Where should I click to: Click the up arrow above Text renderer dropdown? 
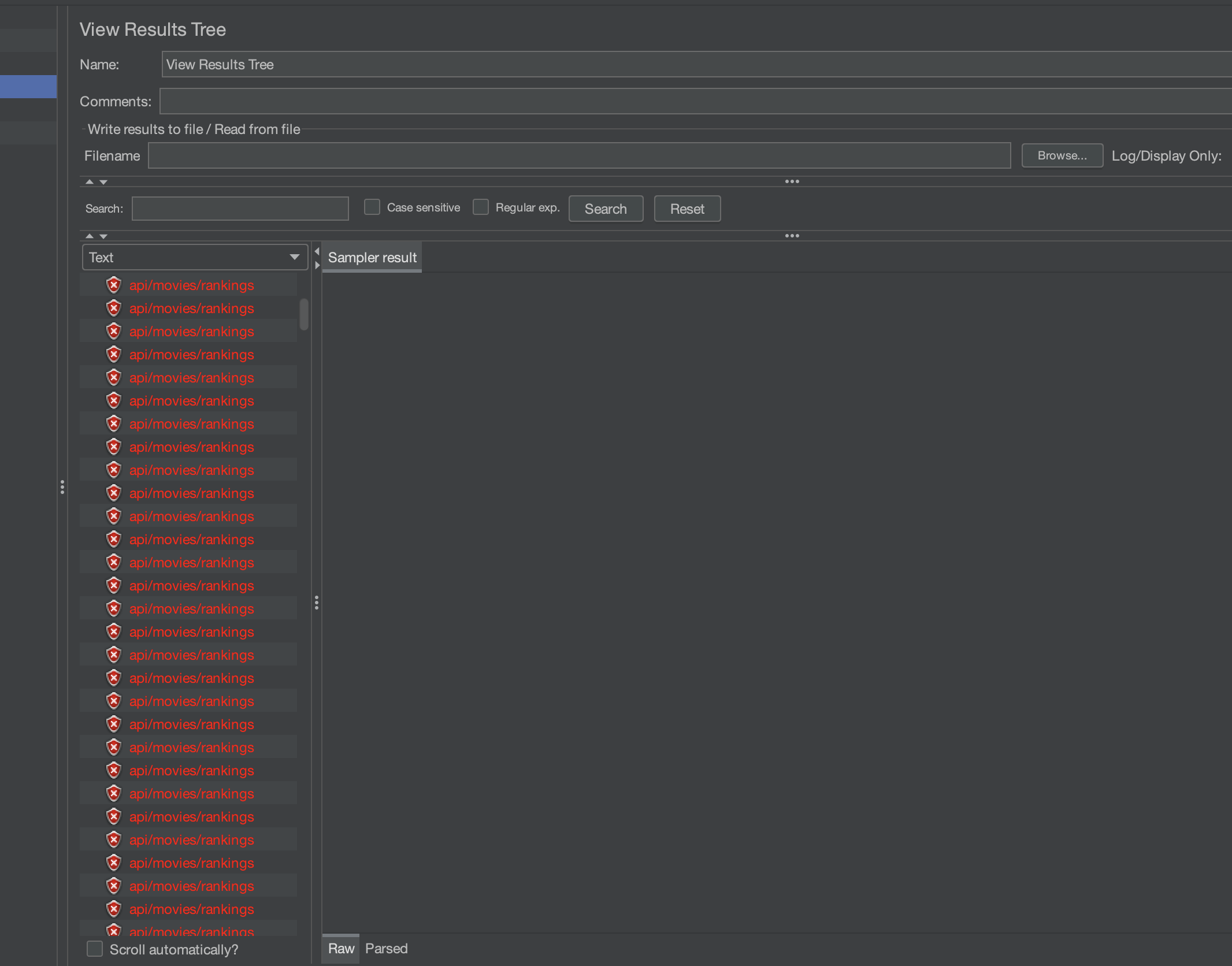90,236
